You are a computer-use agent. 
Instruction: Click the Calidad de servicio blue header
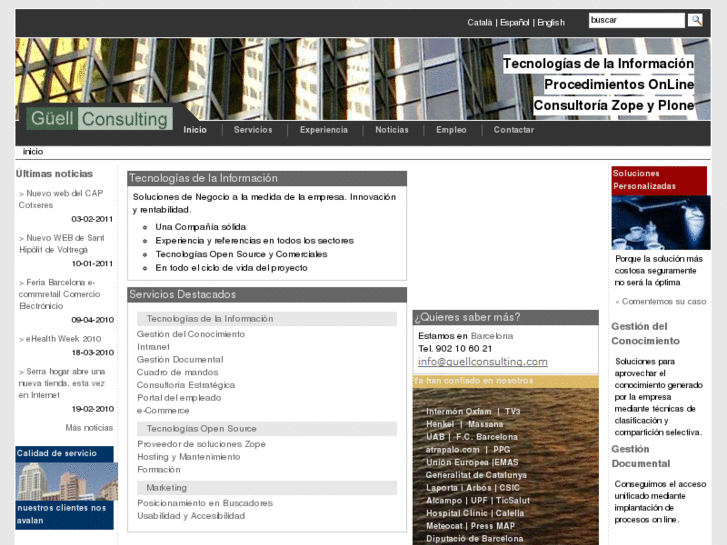[x=64, y=454]
